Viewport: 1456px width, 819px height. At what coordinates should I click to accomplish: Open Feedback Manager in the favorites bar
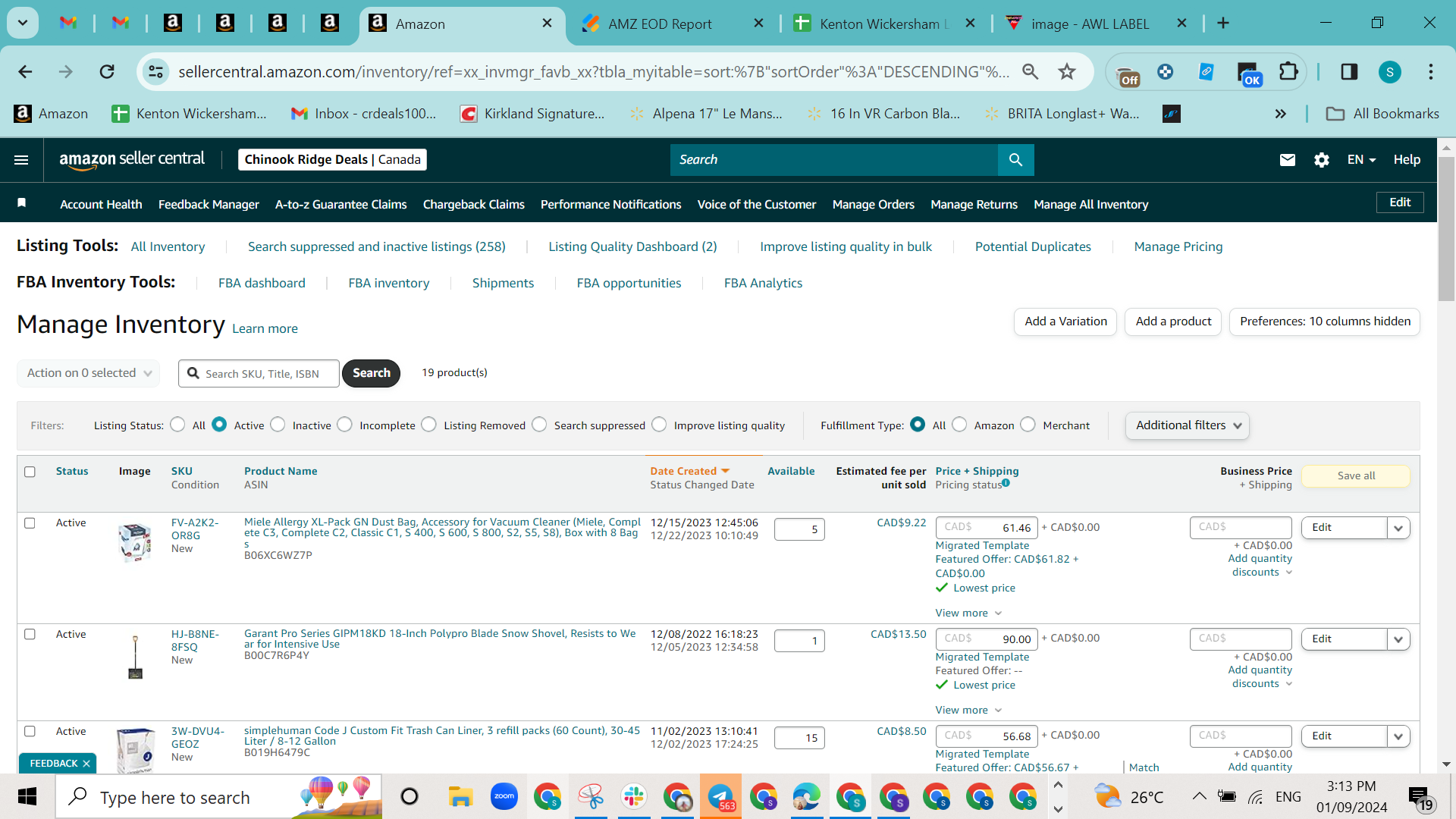click(209, 205)
